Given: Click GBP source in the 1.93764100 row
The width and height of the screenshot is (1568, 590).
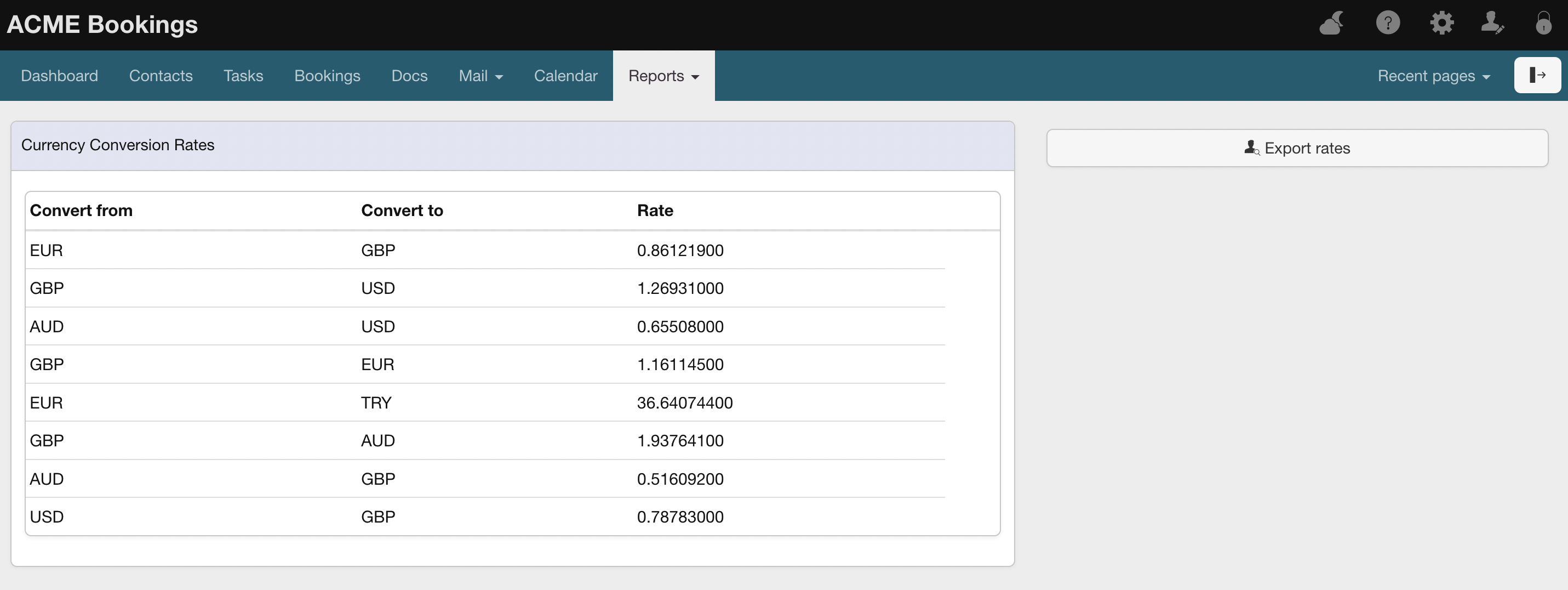Looking at the screenshot, I should click(x=47, y=441).
